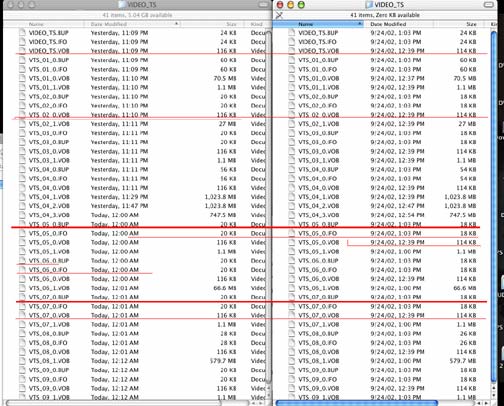Click the crossed-pencil read-only icon in right window
This screenshot has width=504, height=406.
click(x=279, y=15)
